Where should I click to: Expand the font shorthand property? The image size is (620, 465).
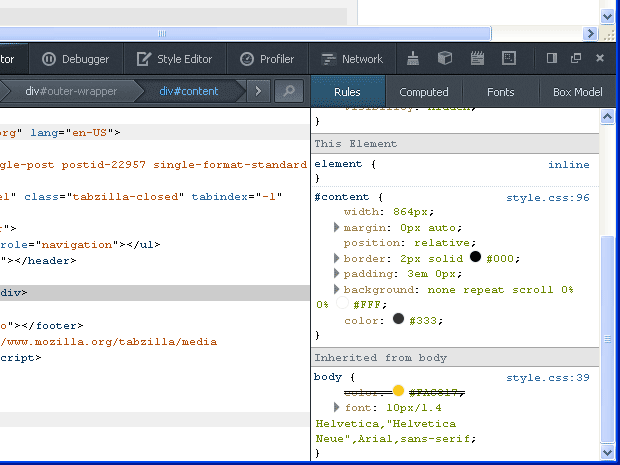pyautogui.click(x=336, y=407)
